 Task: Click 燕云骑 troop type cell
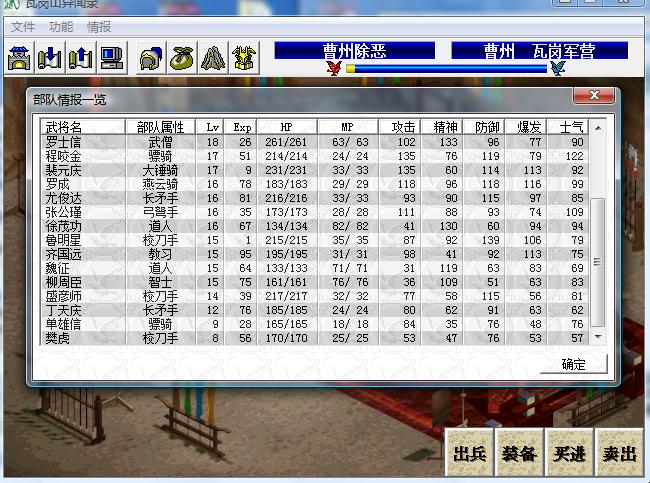tap(160, 184)
